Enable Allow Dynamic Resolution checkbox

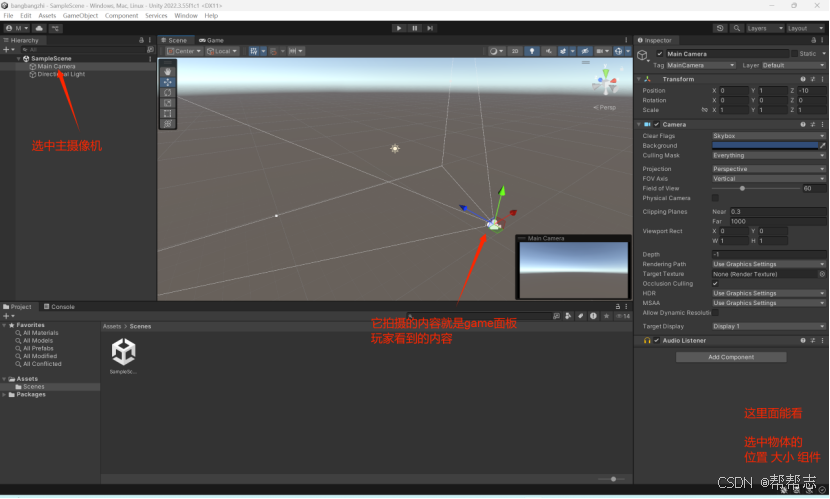click(715, 313)
